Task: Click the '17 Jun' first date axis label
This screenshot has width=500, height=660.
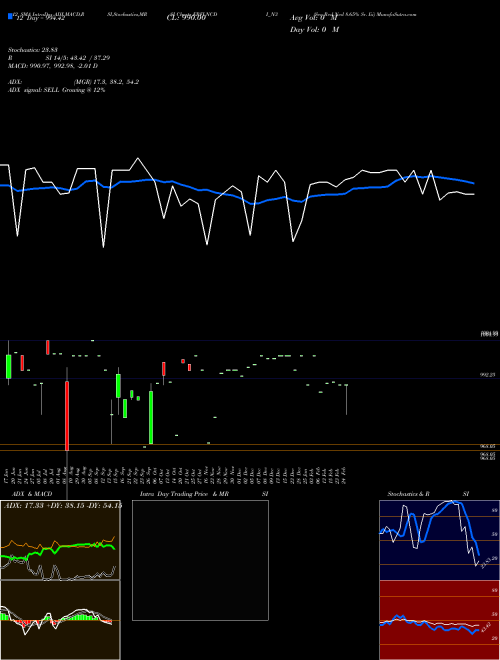Action: click(8, 475)
